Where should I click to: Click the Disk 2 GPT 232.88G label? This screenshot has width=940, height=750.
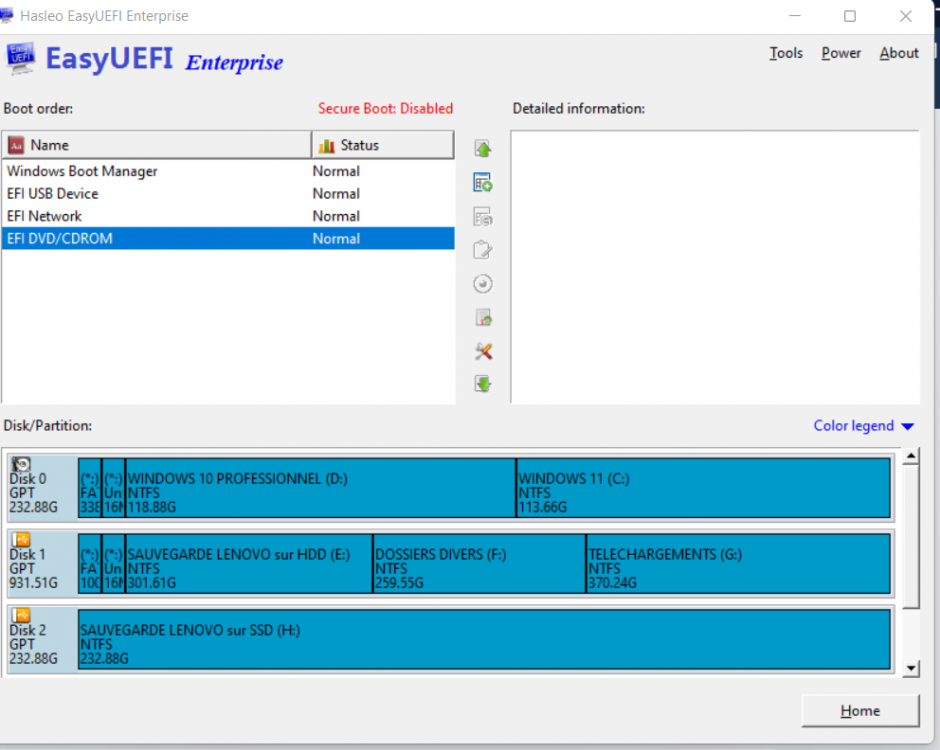pyautogui.click(x=34, y=644)
